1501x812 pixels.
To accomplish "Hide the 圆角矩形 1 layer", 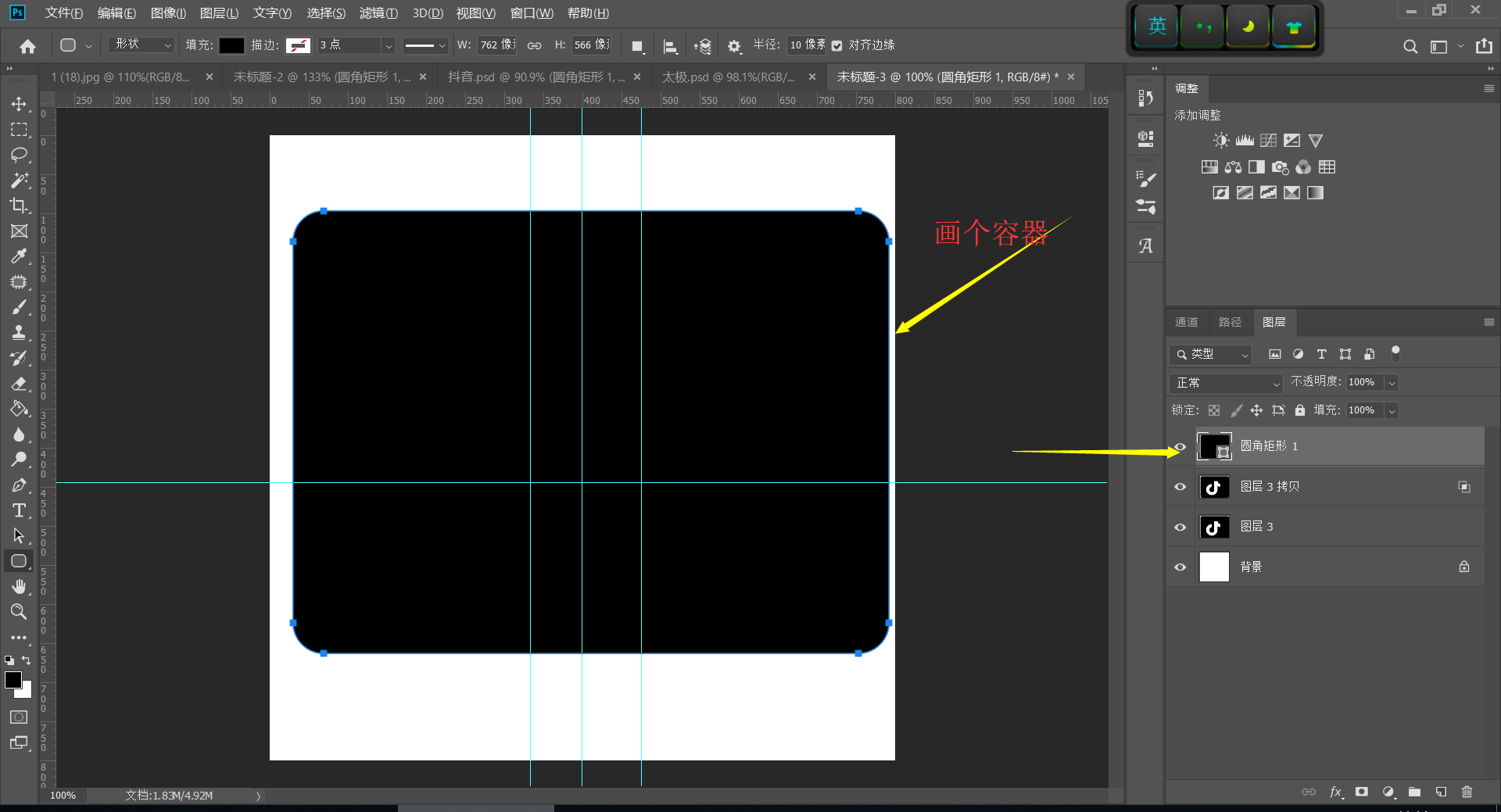I will [x=1180, y=447].
